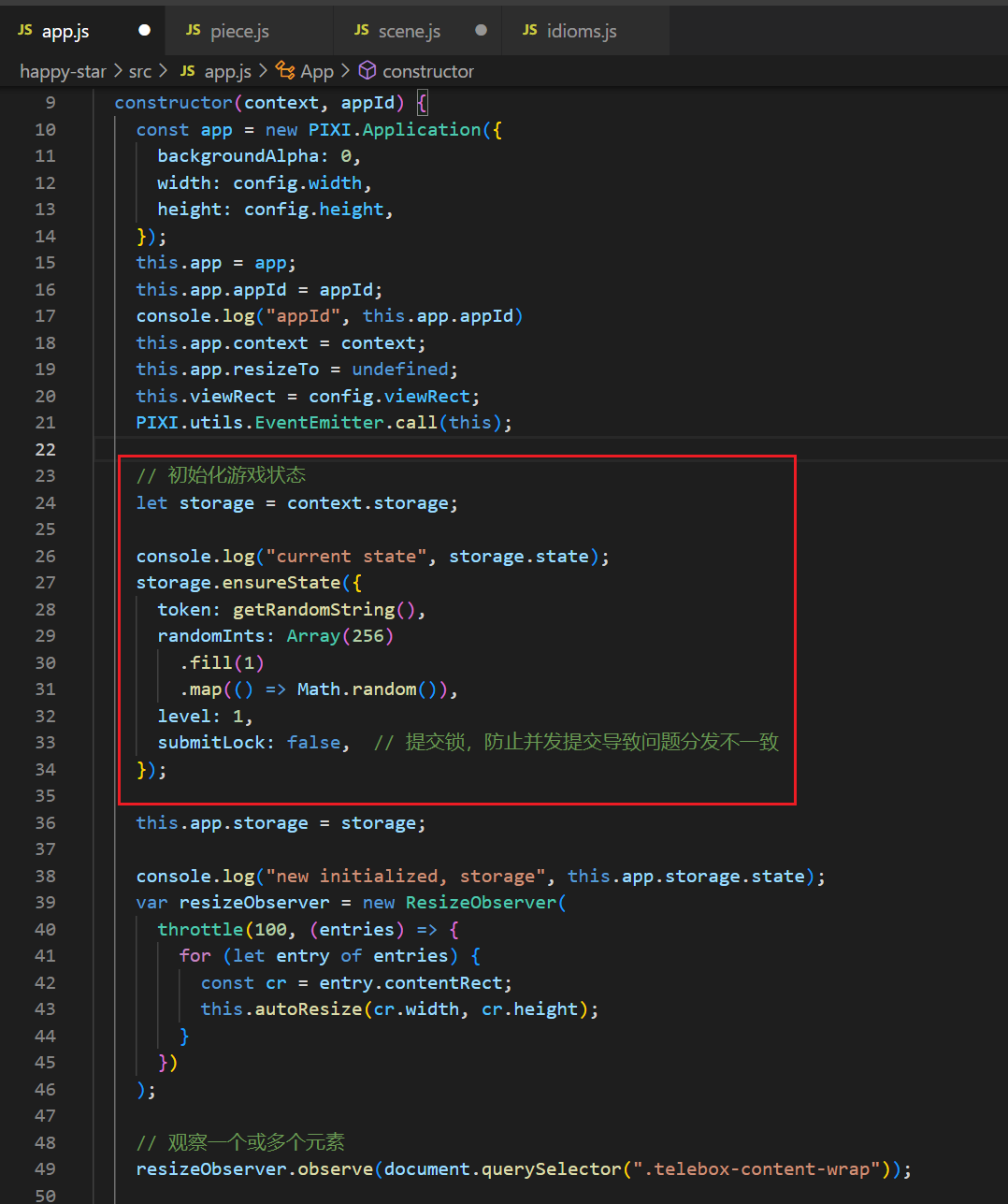
Task: Click 'submitLock: false' on line 33
Action: pos(249,743)
